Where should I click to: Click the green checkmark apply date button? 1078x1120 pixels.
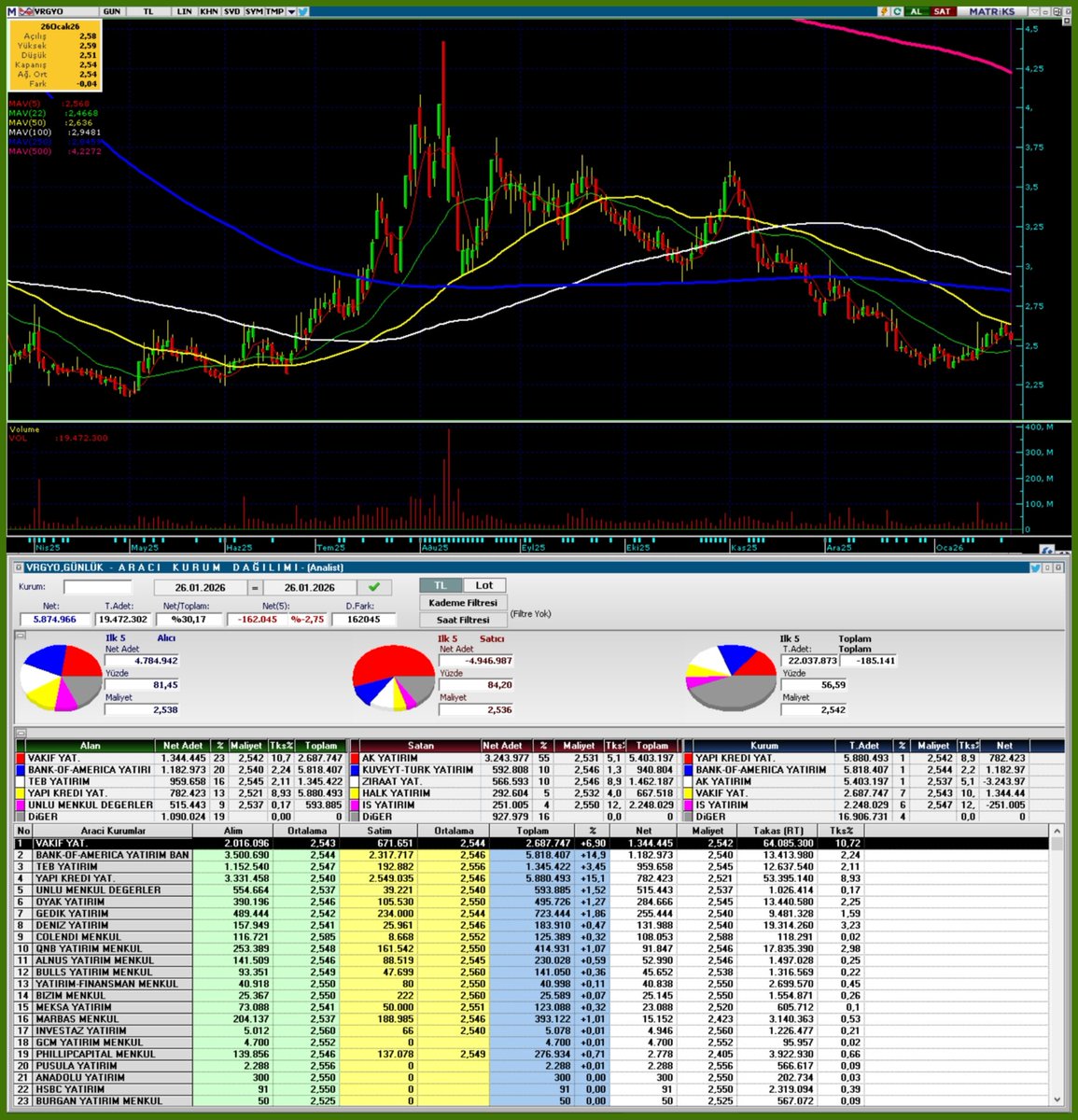(x=374, y=587)
